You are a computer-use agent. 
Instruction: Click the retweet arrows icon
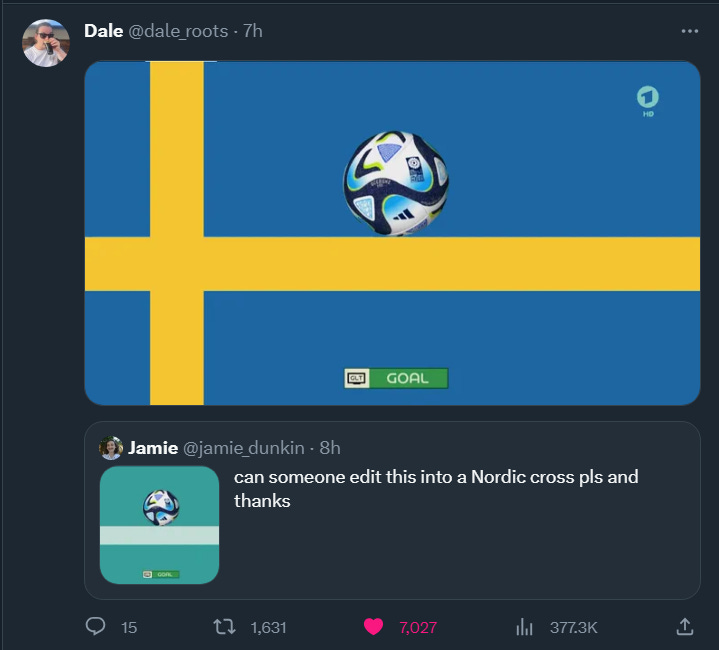[x=224, y=627]
